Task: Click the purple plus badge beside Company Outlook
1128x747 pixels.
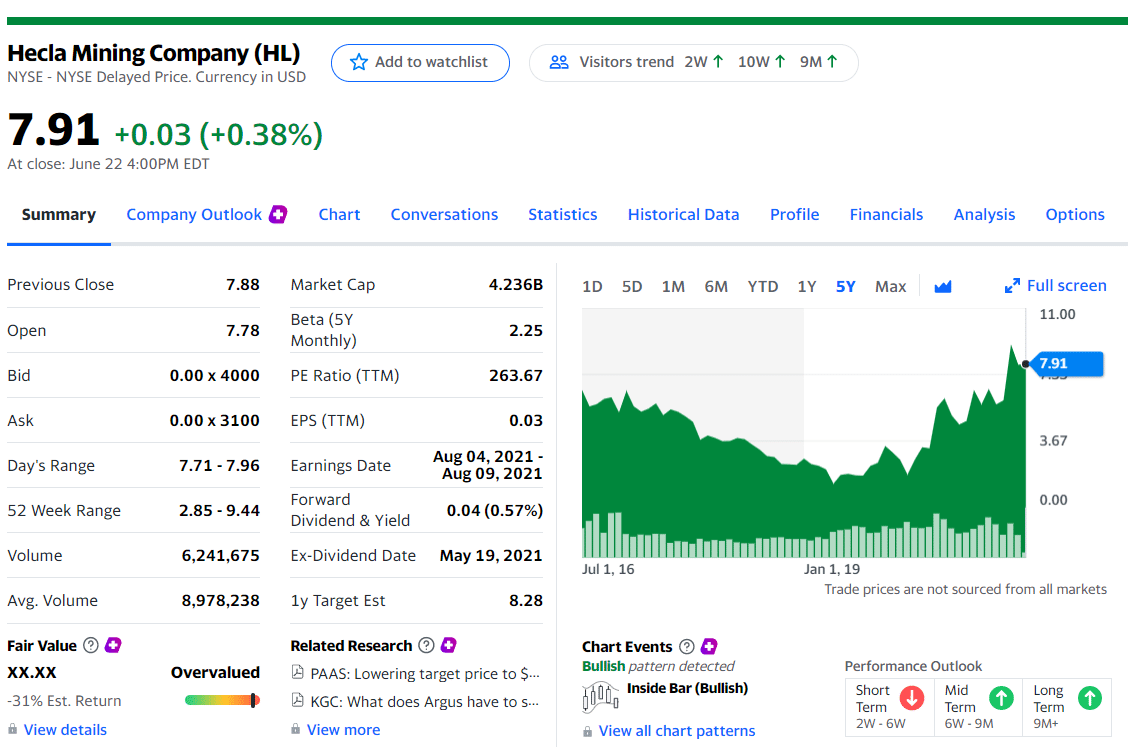Action: pos(278,214)
